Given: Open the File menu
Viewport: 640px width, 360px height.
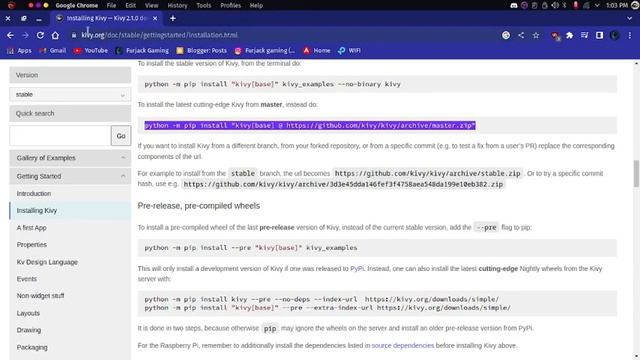Looking at the screenshot, I should (111, 5).
